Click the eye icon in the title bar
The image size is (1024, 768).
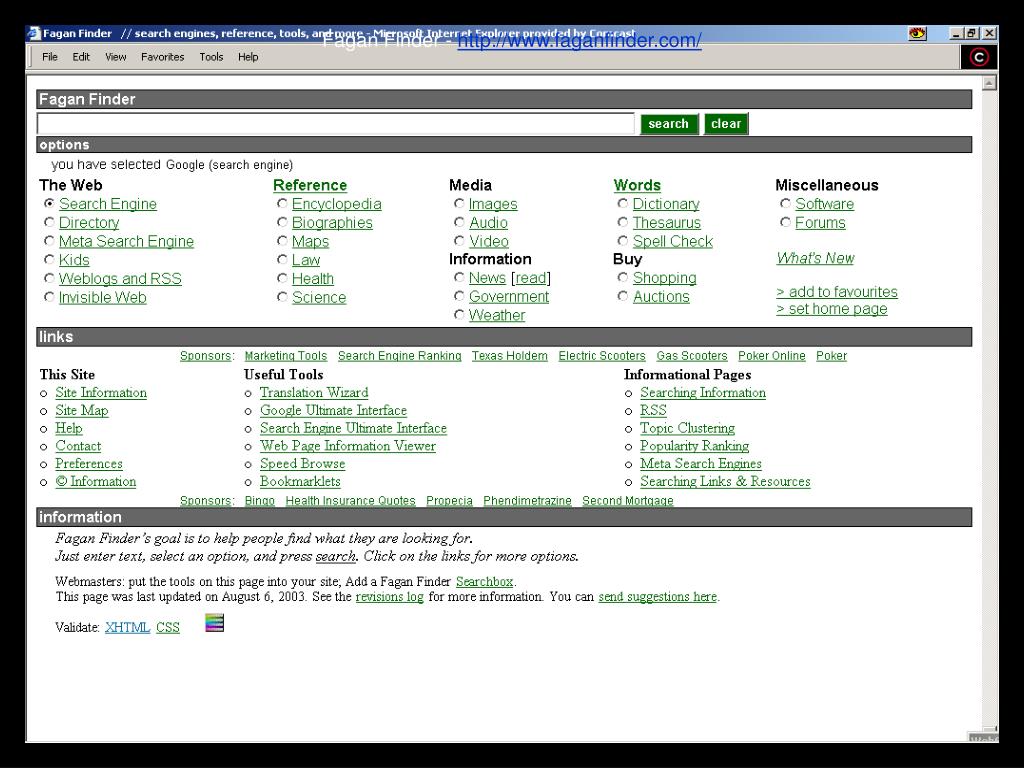click(918, 33)
